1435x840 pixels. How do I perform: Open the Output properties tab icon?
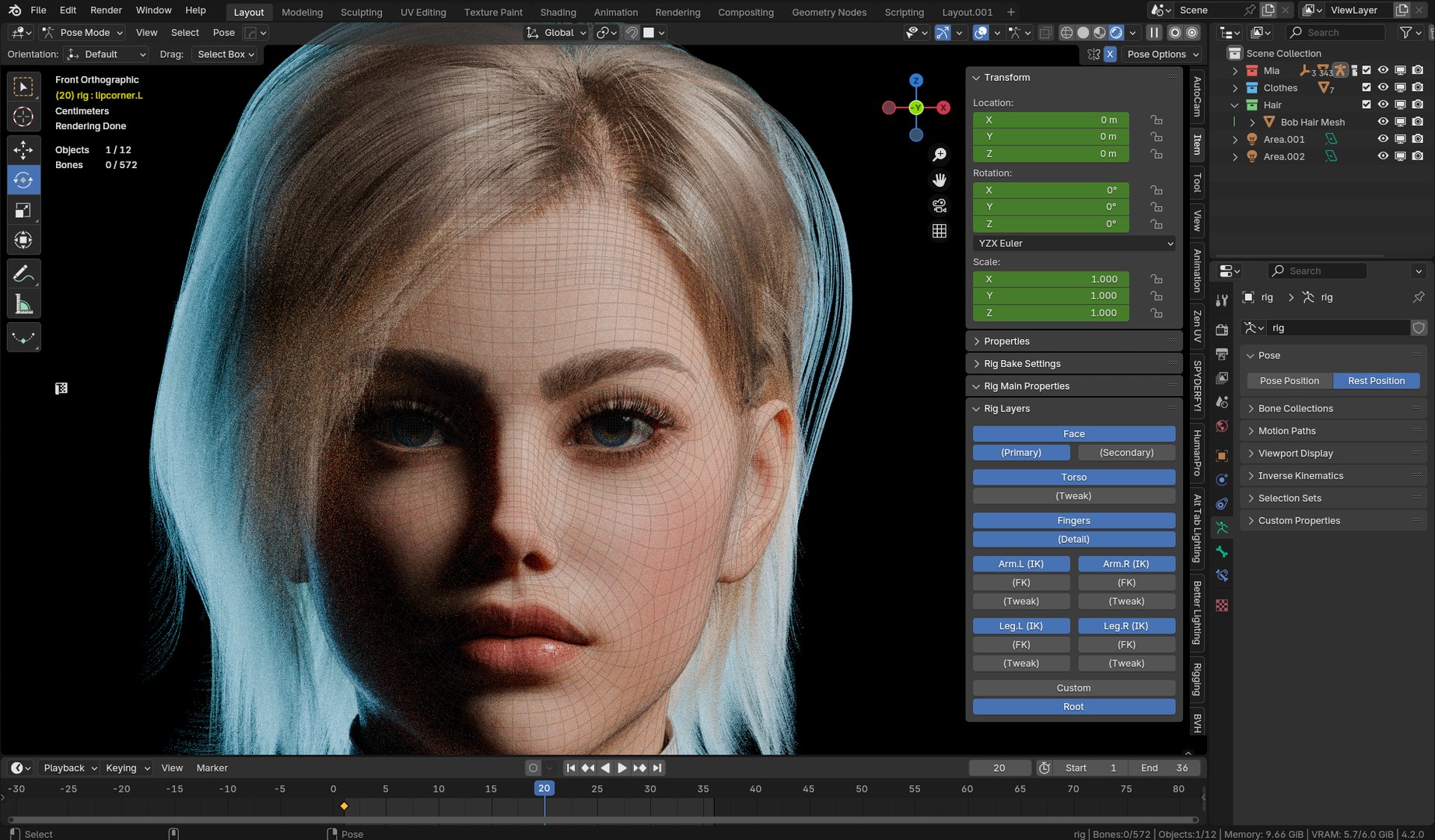(1222, 354)
